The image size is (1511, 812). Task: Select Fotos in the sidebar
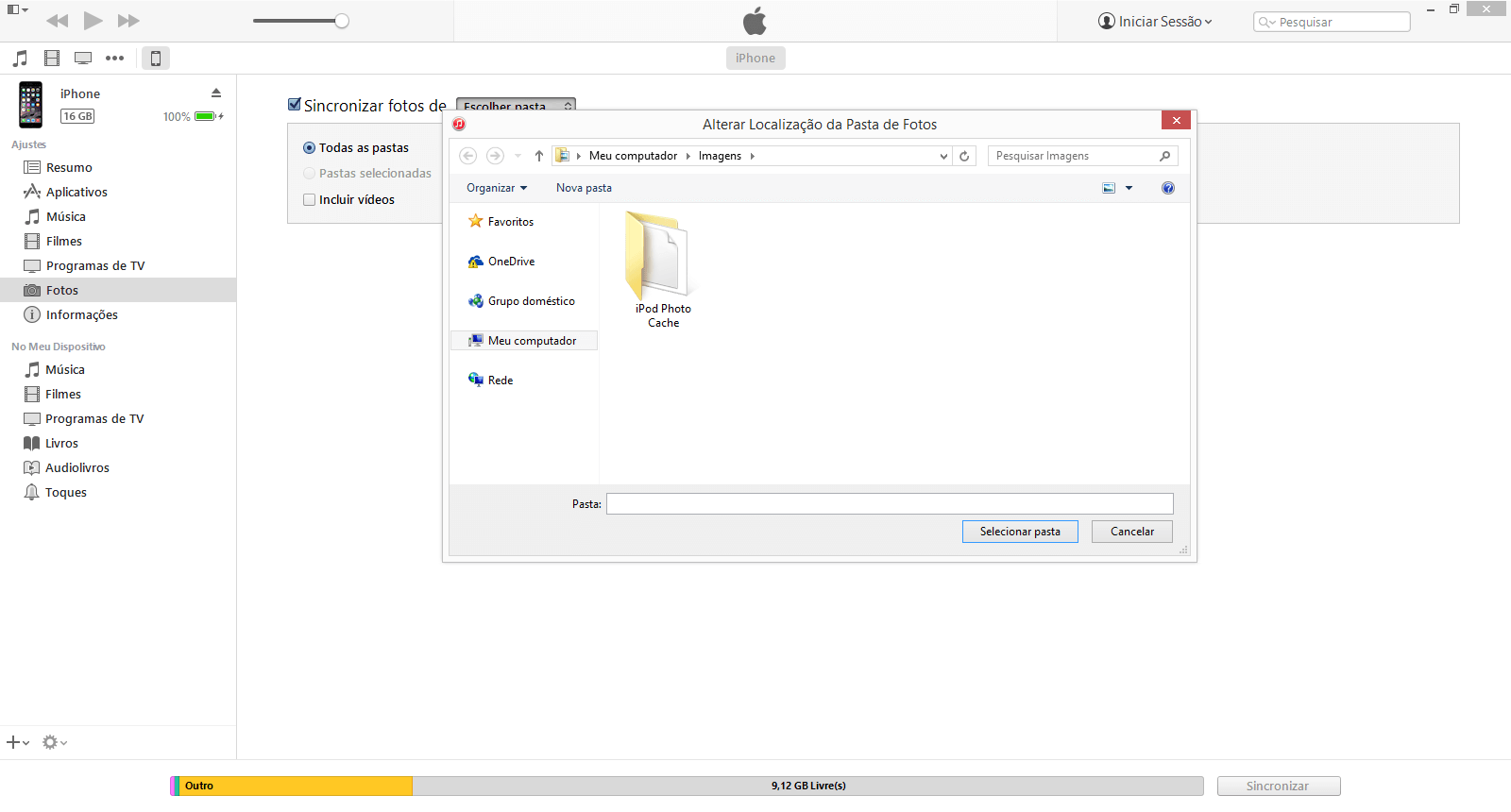tap(118, 290)
